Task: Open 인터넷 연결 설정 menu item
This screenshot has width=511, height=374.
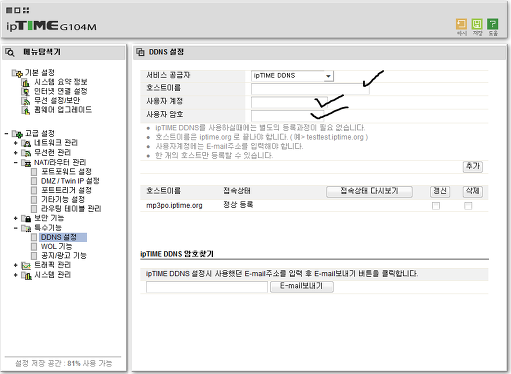Action: pyautogui.click(x=61, y=91)
